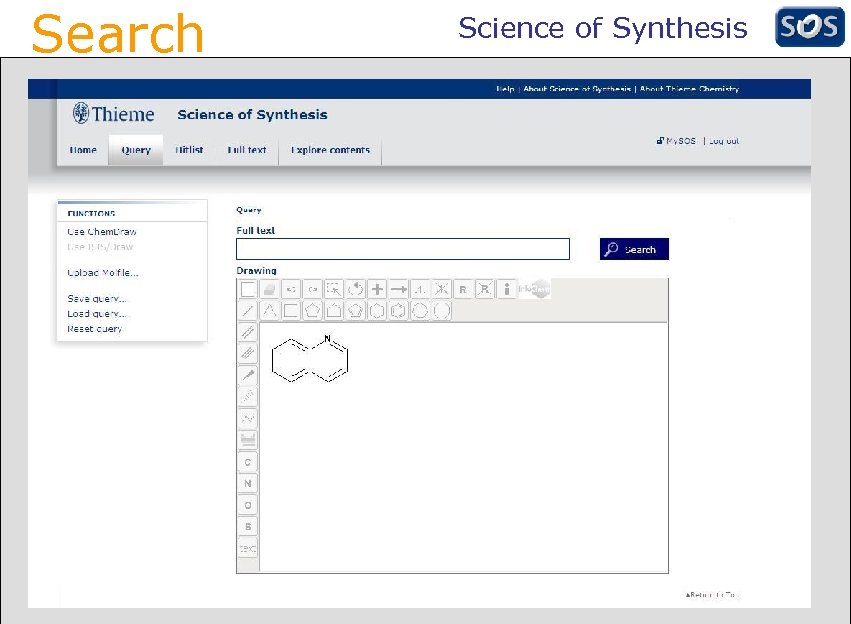Viewport: 851px width, 624px height.
Task: Select the crossed star clean-up icon
Action: 441,289
